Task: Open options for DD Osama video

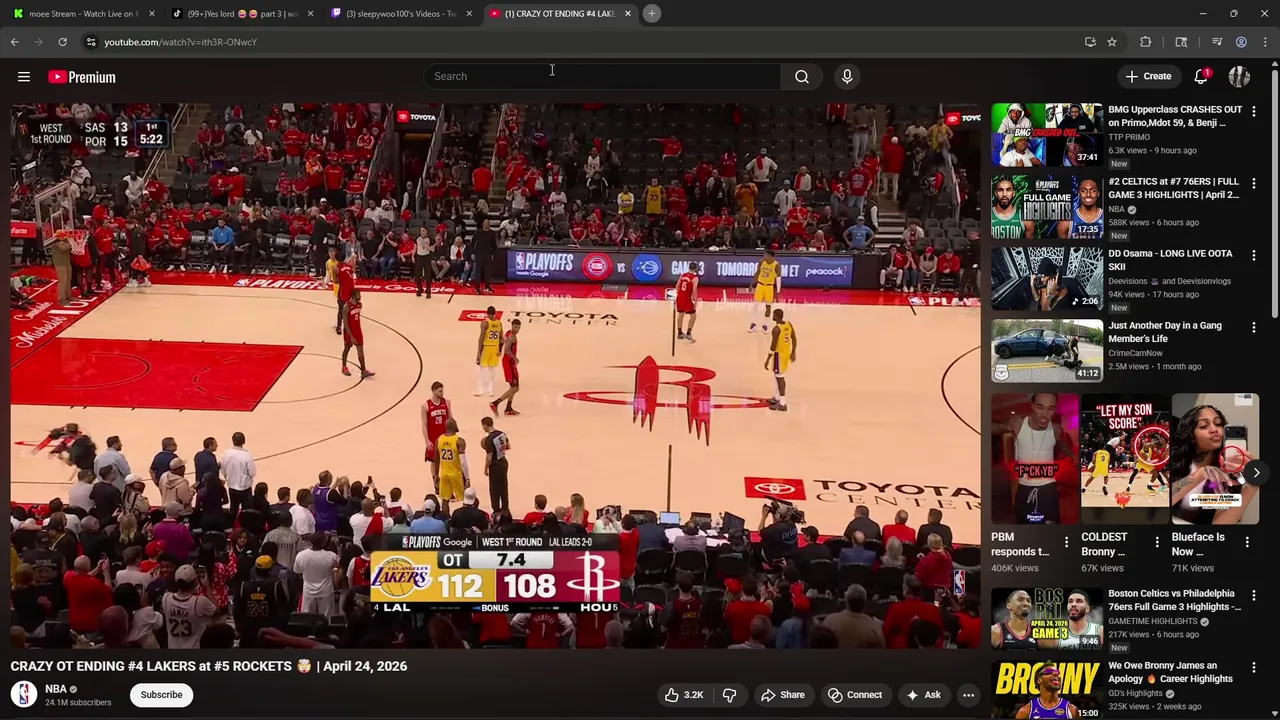Action: [1253, 255]
